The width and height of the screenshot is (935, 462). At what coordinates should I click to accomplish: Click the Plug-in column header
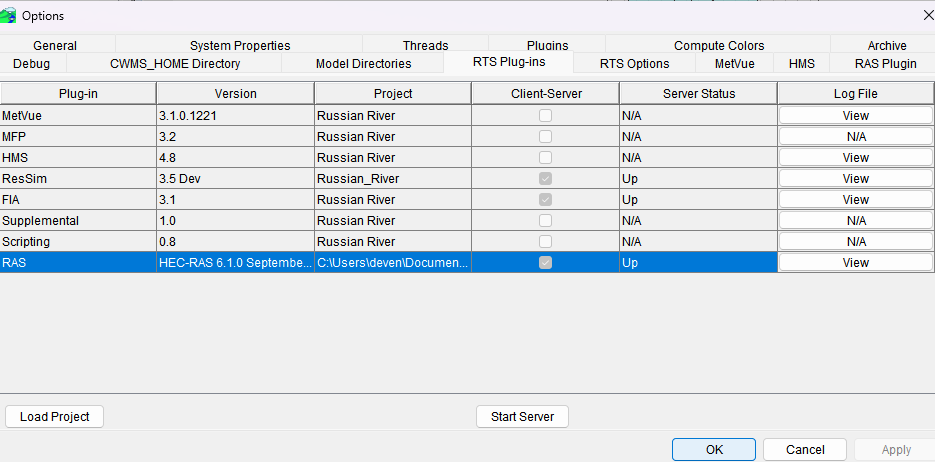pos(78,94)
